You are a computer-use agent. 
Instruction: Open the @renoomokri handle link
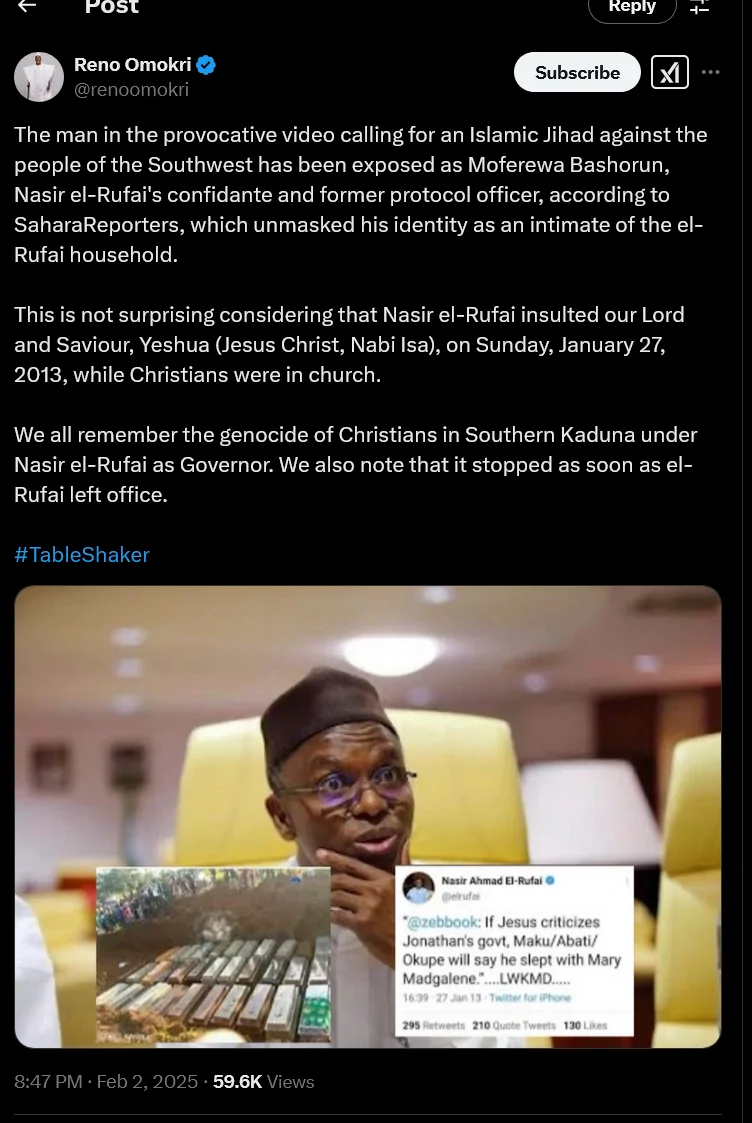click(131, 90)
